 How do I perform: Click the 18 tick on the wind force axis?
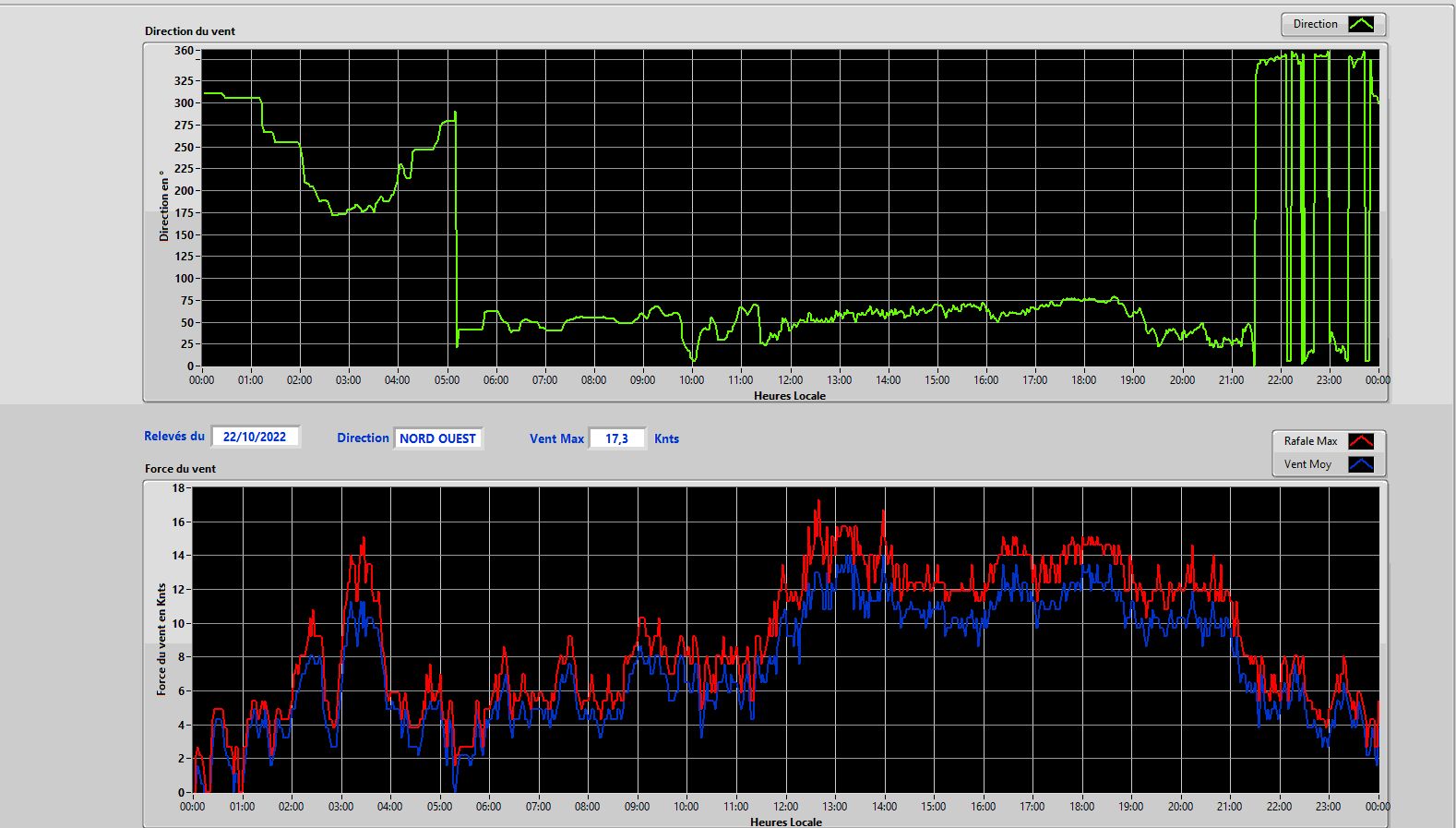(178, 488)
